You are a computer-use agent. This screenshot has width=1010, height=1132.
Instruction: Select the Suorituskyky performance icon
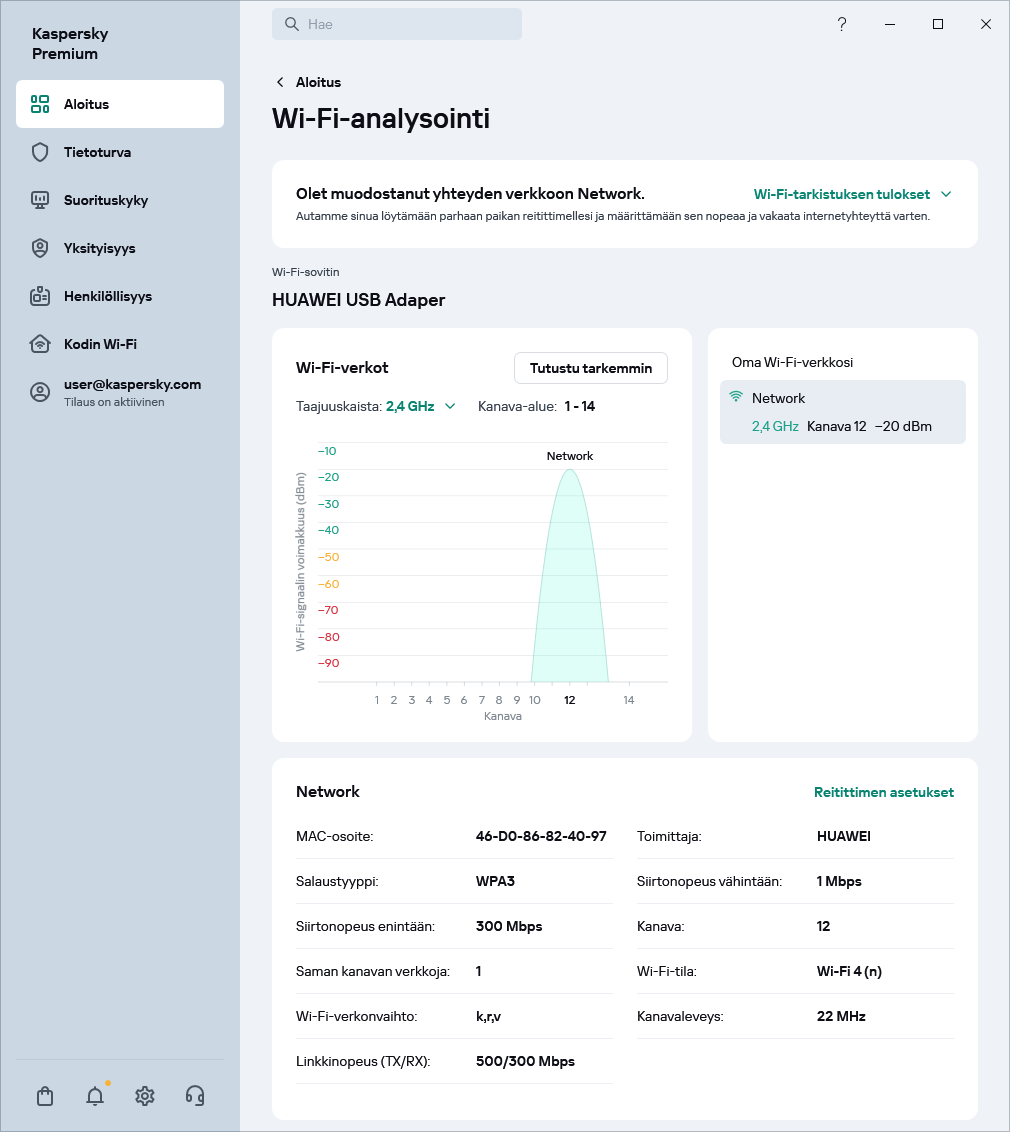(40, 200)
